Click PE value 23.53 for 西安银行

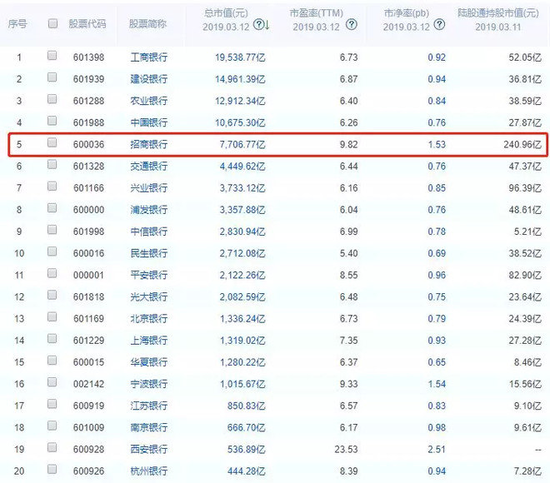tap(346, 449)
